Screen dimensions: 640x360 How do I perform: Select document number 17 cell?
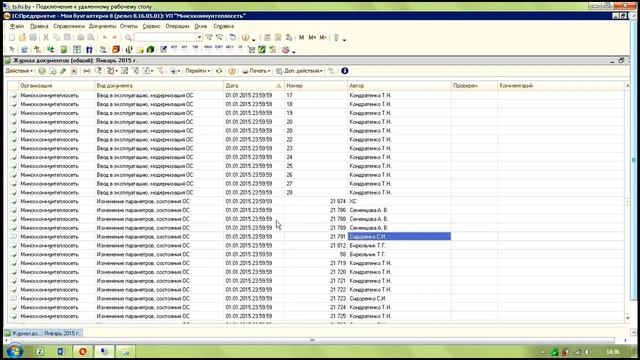[x=316, y=95]
